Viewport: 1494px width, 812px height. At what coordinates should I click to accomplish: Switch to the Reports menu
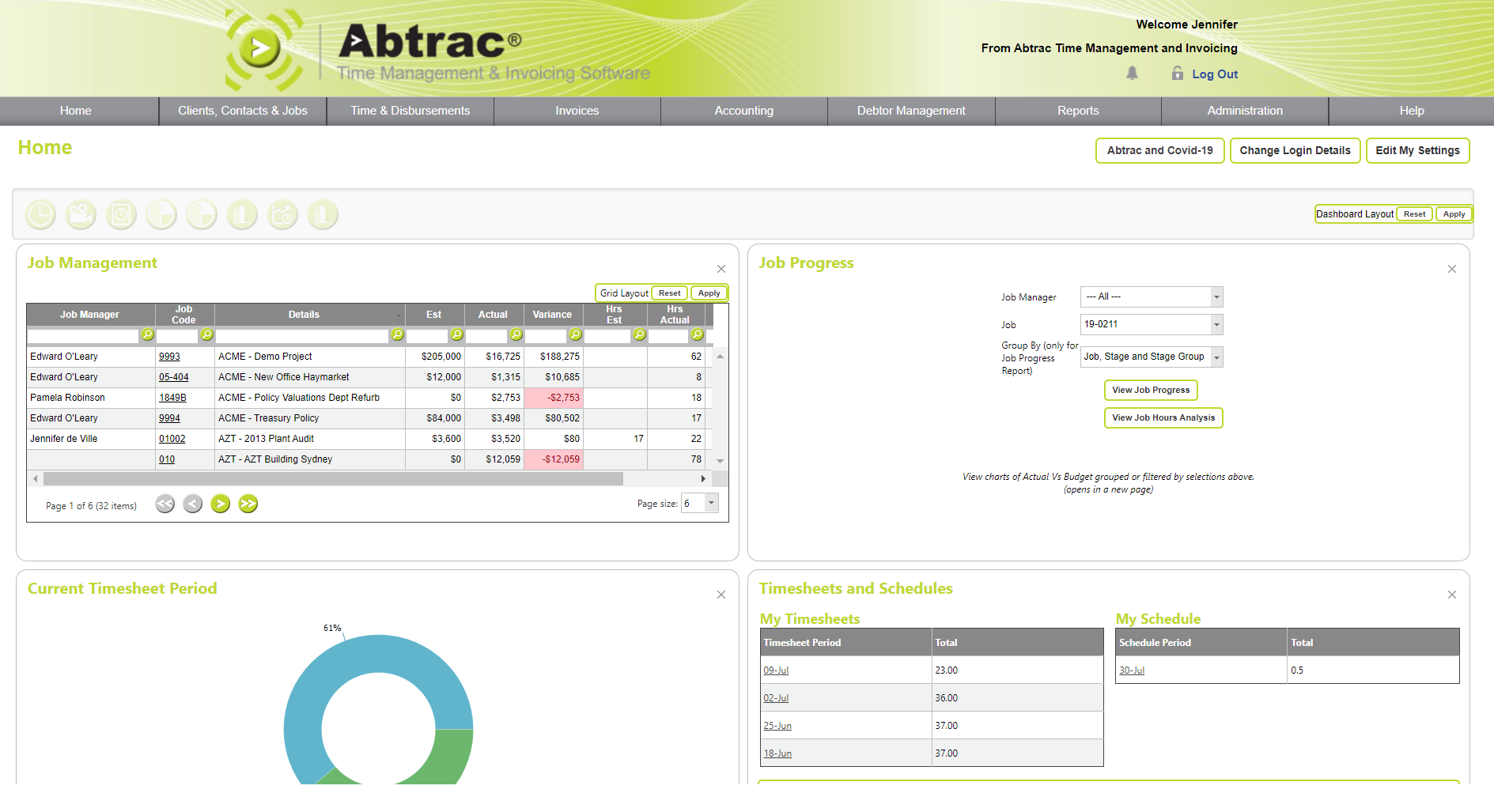[x=1078, y=111]
